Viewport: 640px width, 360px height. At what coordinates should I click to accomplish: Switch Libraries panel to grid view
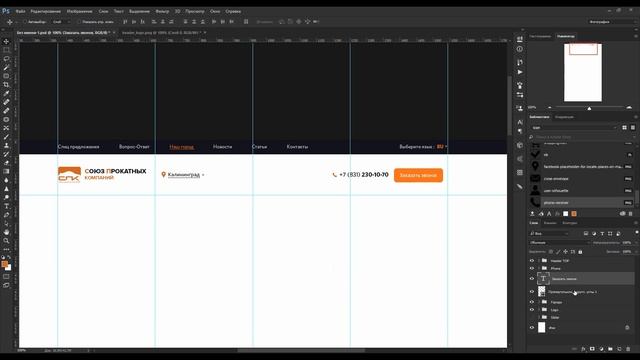pyautogui.click(x=624, y=128)
